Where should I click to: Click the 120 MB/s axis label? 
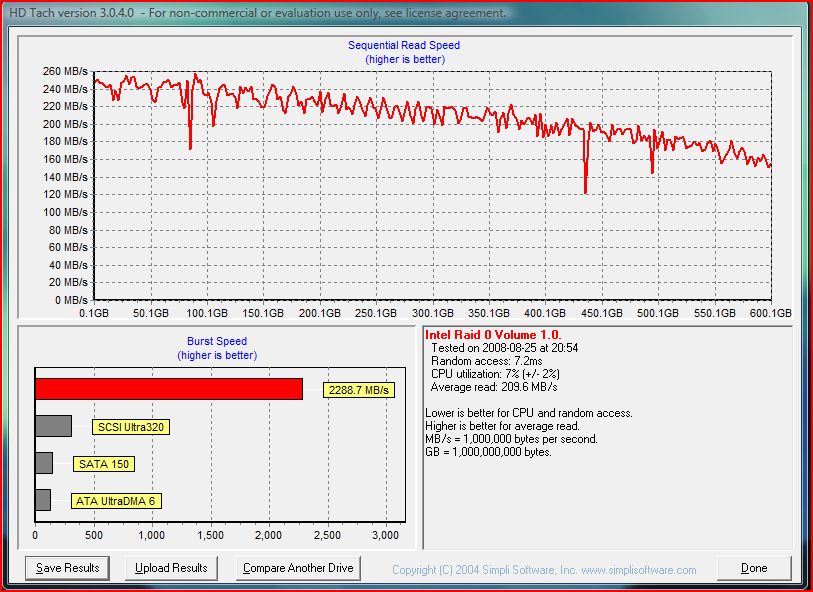pyautogui.click(x=65, y=194)
